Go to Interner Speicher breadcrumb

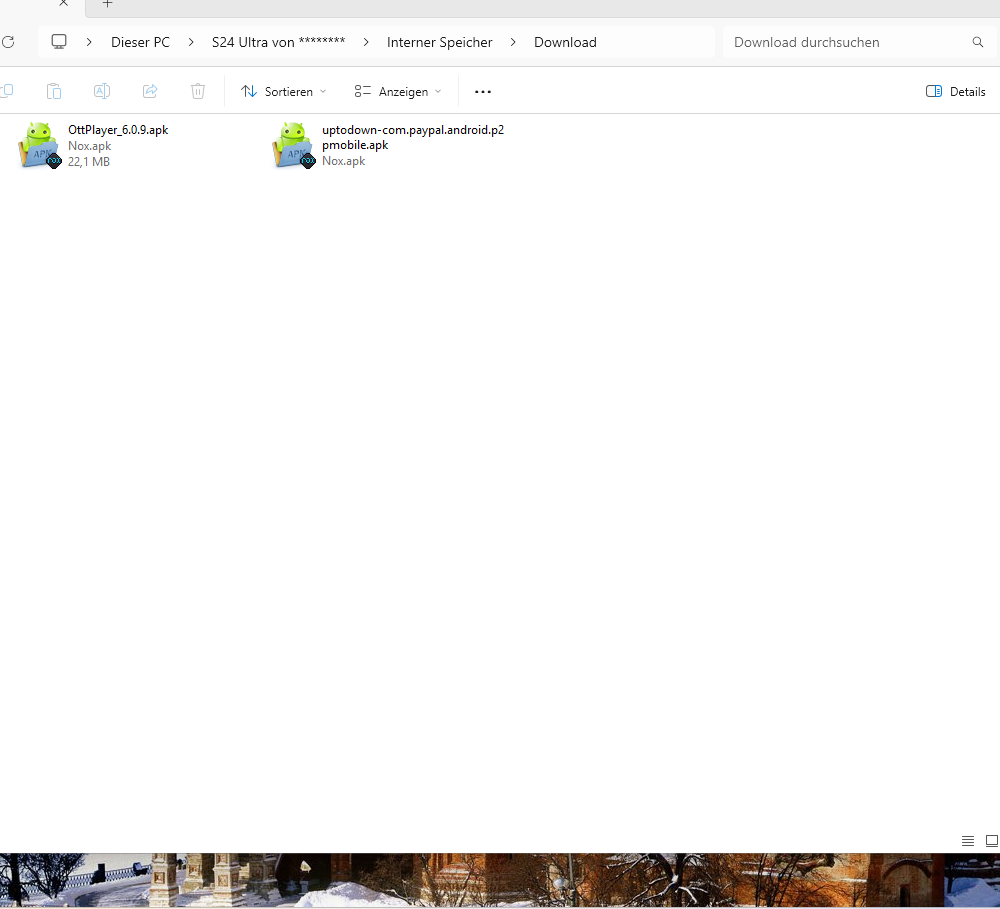(x=439, y=42)
